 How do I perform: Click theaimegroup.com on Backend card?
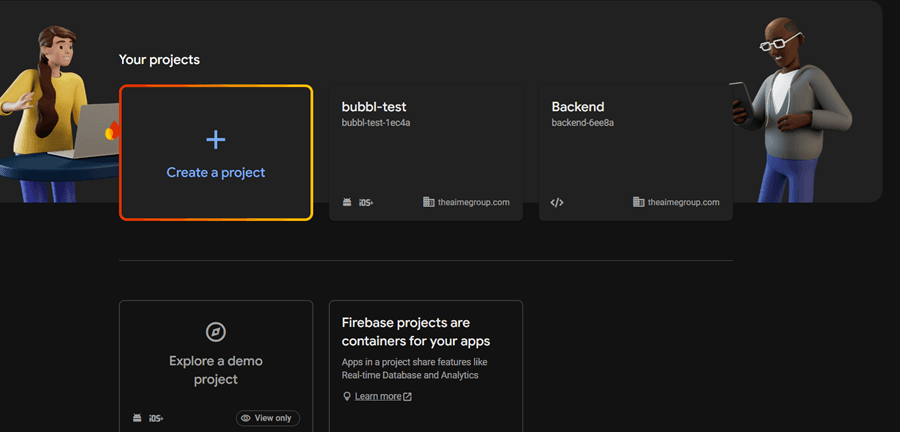684,202
